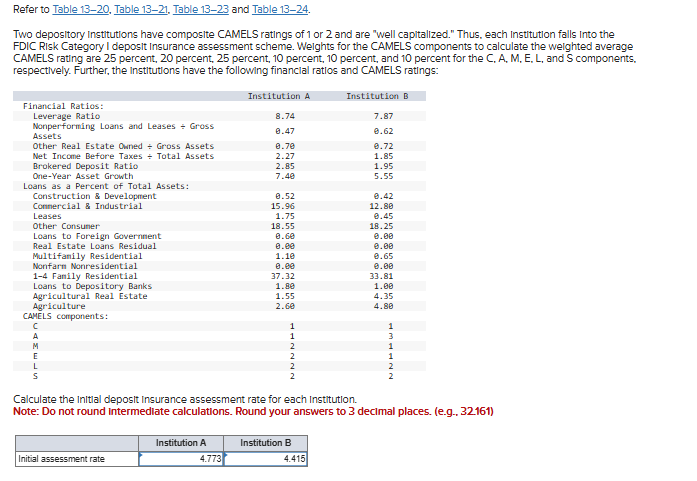Click the Nonfarm Nonresidential label

pos(85,266)
